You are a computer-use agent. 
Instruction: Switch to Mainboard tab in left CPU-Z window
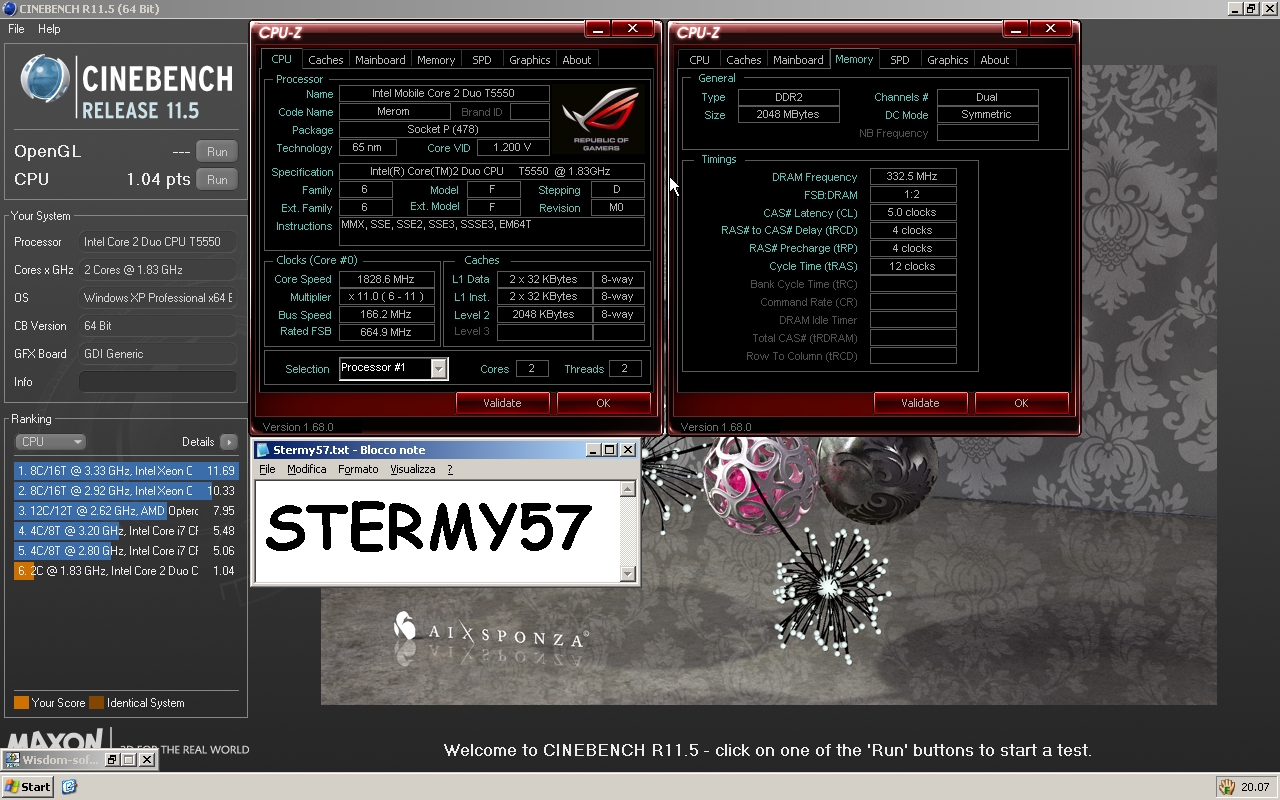point(380,60)
